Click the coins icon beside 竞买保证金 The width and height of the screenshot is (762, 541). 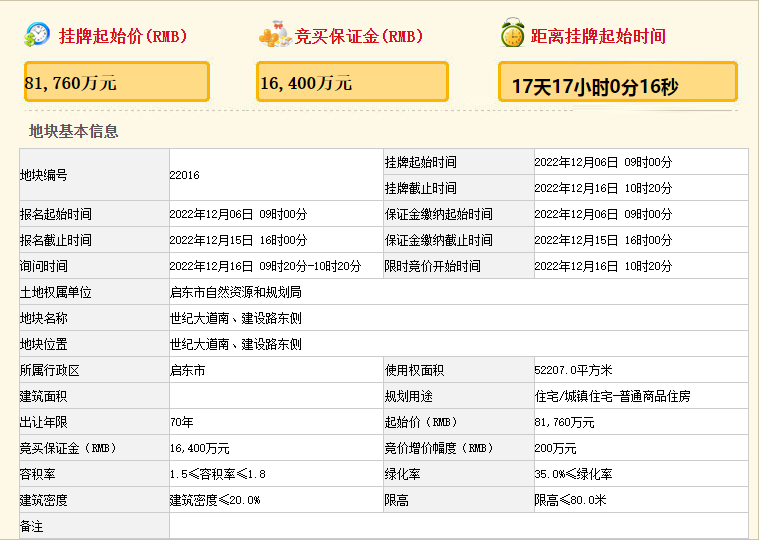pyautogui.click(x=275, y=34)
